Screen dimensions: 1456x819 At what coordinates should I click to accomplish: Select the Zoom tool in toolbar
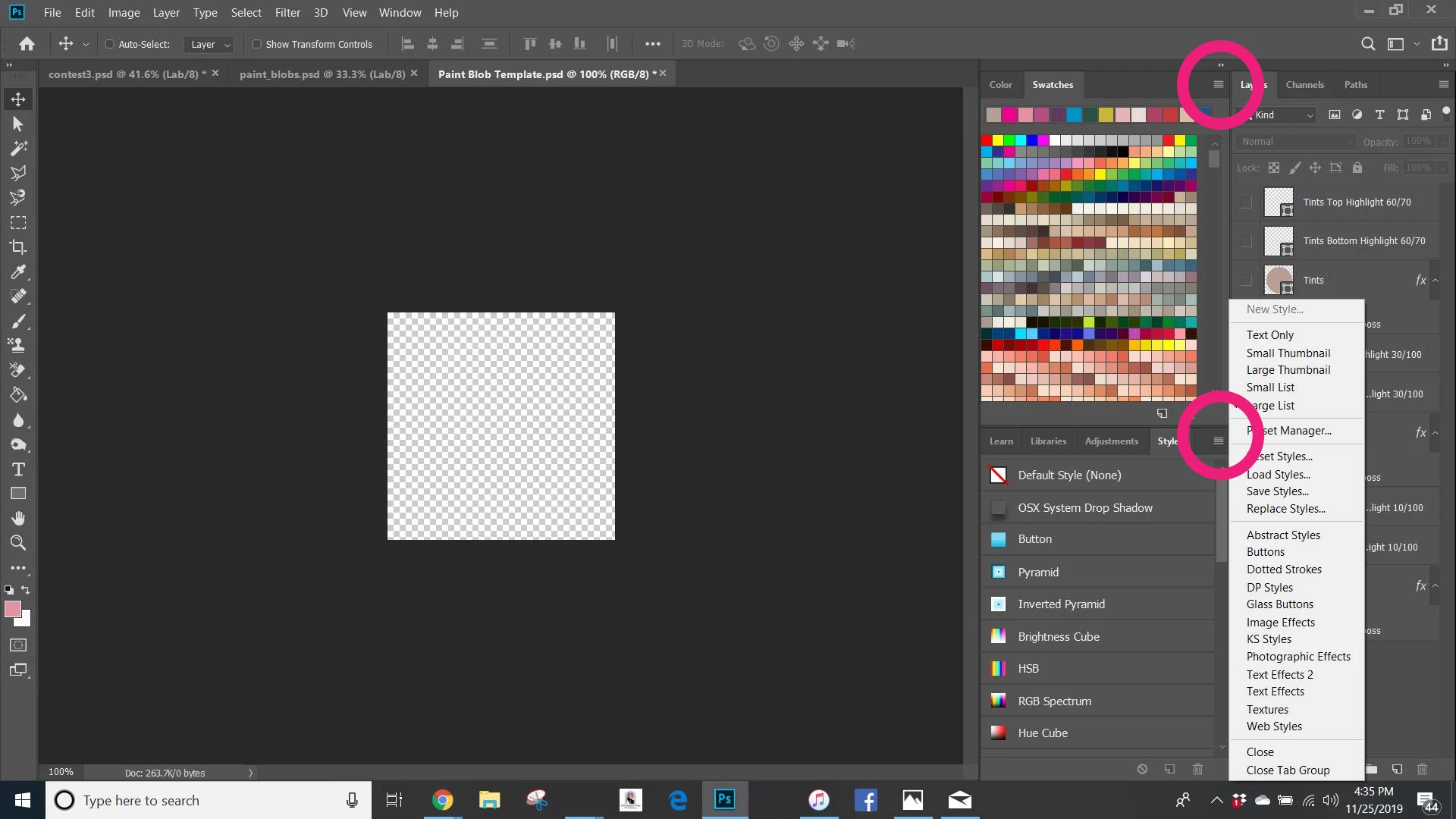click(x=18, y=543)
